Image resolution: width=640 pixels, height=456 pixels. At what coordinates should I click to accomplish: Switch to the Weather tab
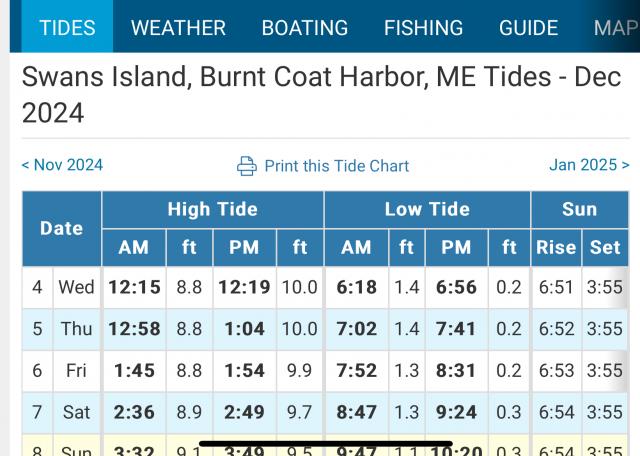pos(177,27)
